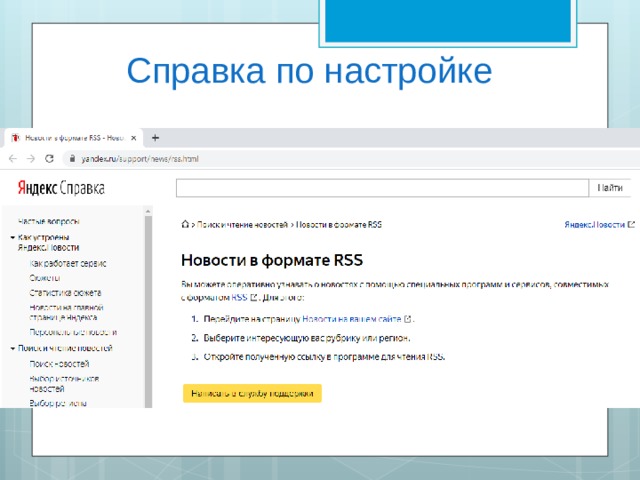Select the Новости в формате RSS tab

coord(73,138)
